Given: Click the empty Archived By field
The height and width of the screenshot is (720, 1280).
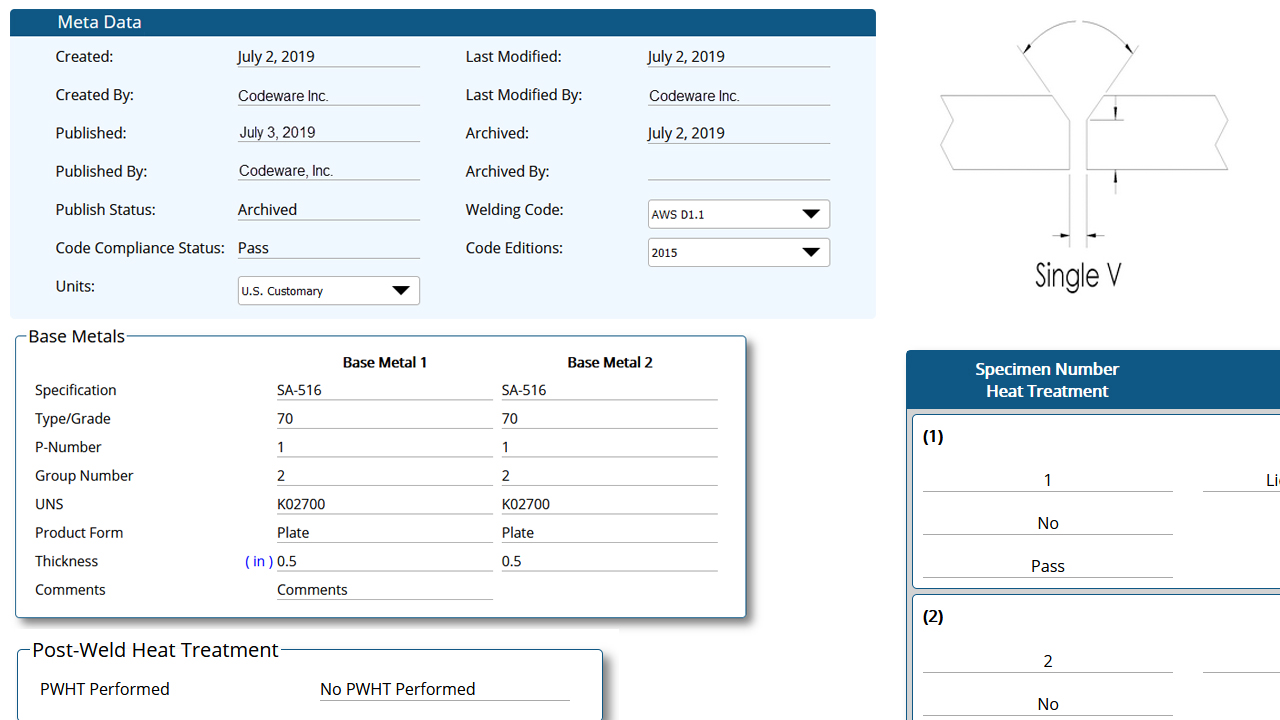Looking at the screenshot, I should [x=738, y=171].
